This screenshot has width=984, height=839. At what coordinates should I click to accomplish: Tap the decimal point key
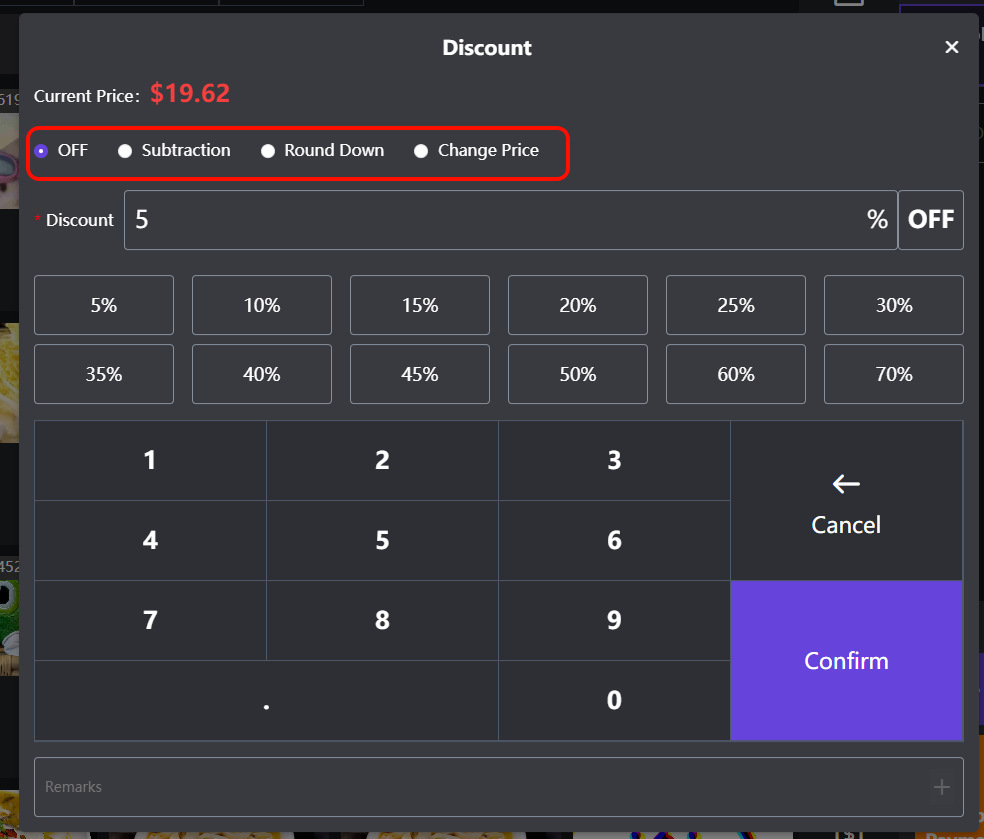click(x=266, y=701)
